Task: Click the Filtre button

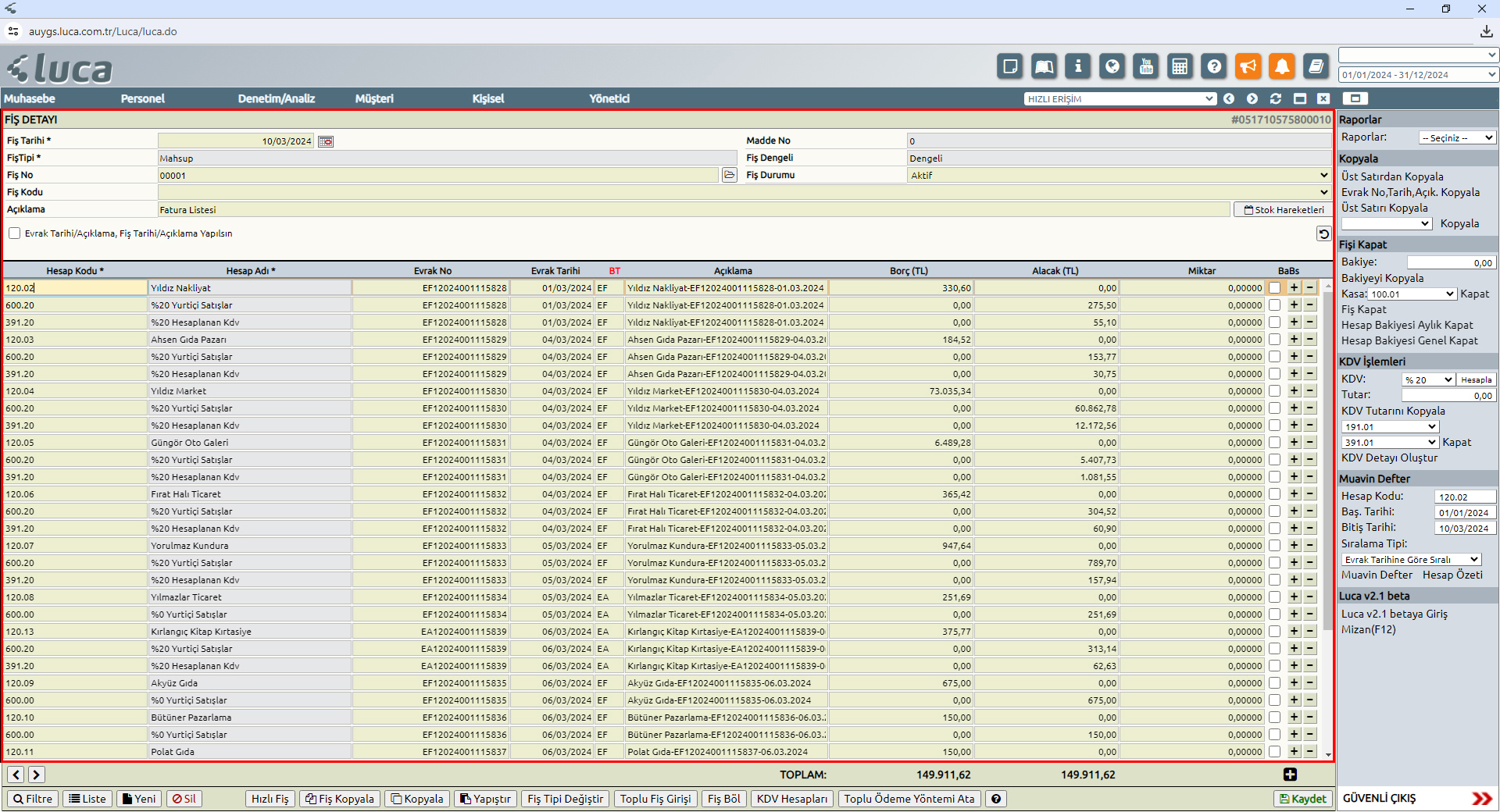Action: [33, 799]
